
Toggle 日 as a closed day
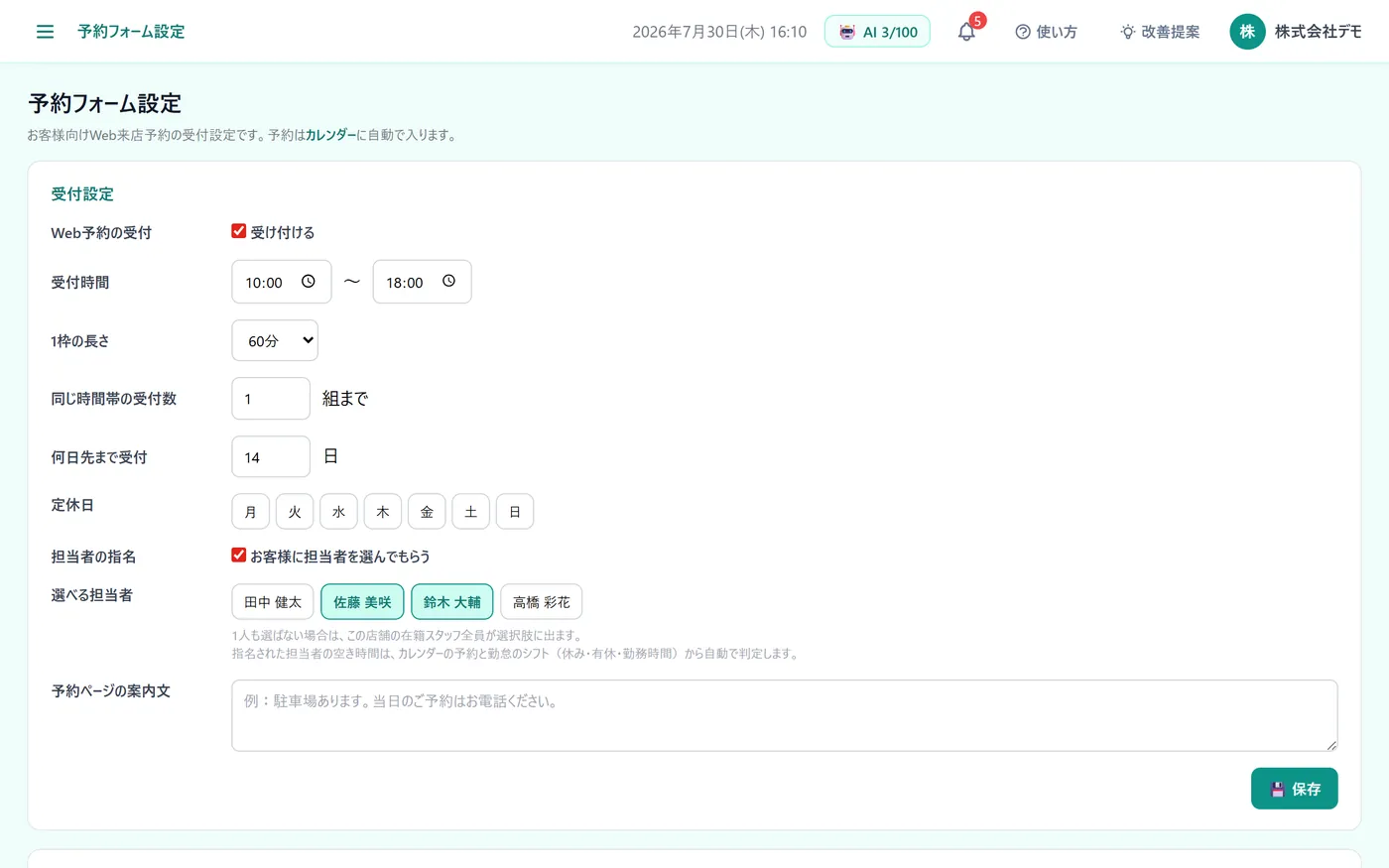pyautogui.click(x=515, y=512)
